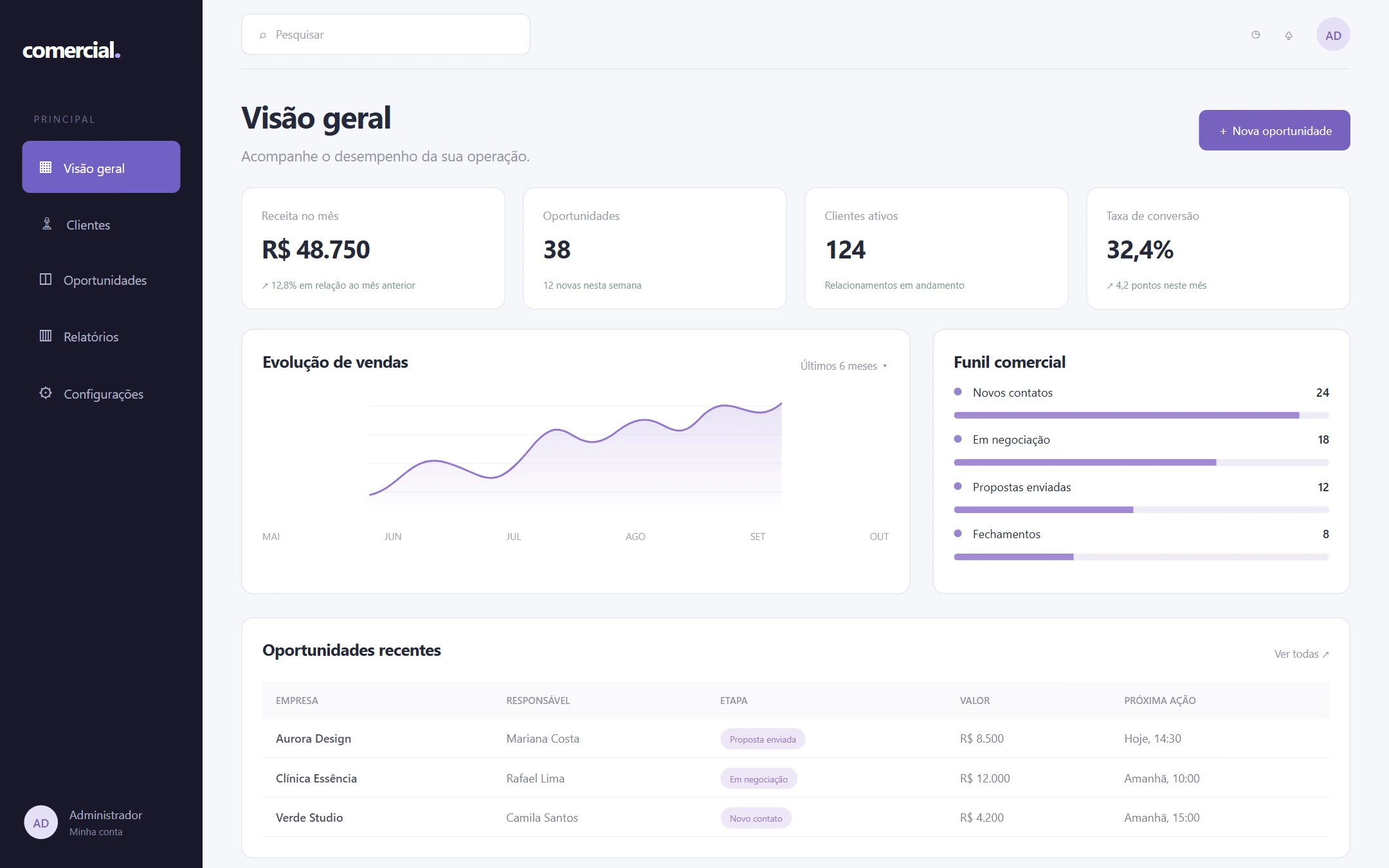Click Rafael Lima in the table
Viewport: 1389px width, 868px height.
click(535, 779)
